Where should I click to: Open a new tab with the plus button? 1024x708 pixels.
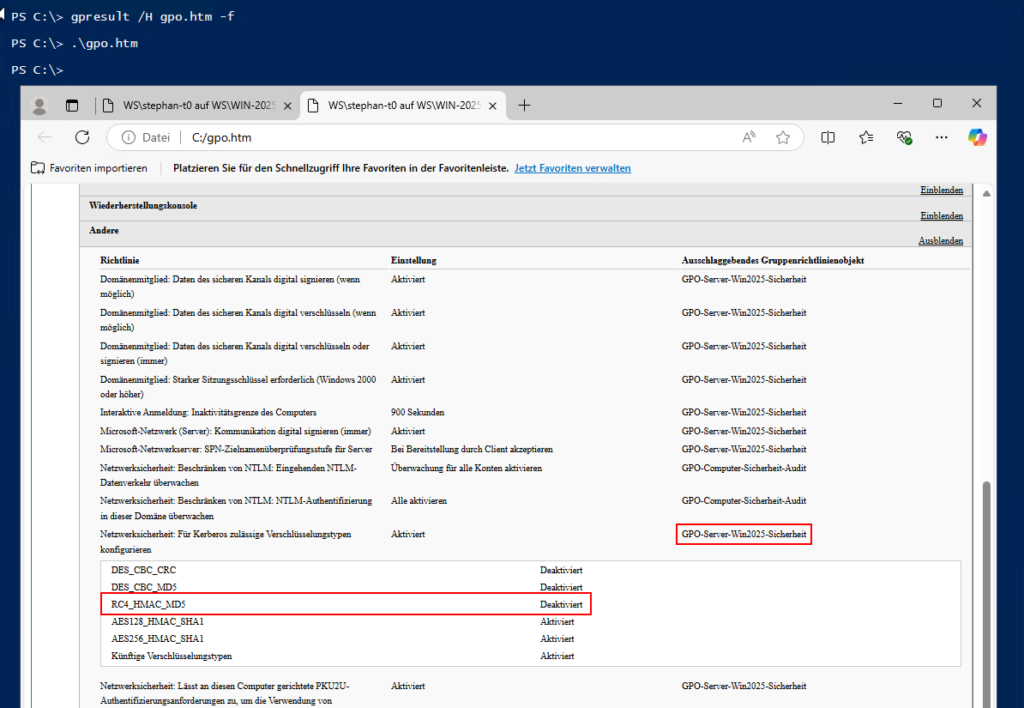(x=524, y=104)
